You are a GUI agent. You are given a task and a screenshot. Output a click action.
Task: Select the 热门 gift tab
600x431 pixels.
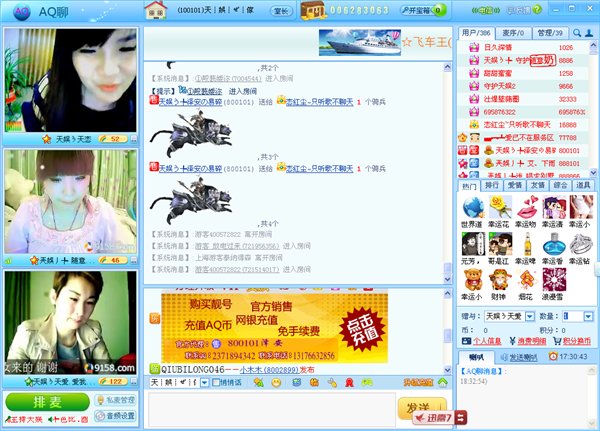pyautogui.click(x=469, y=186)
